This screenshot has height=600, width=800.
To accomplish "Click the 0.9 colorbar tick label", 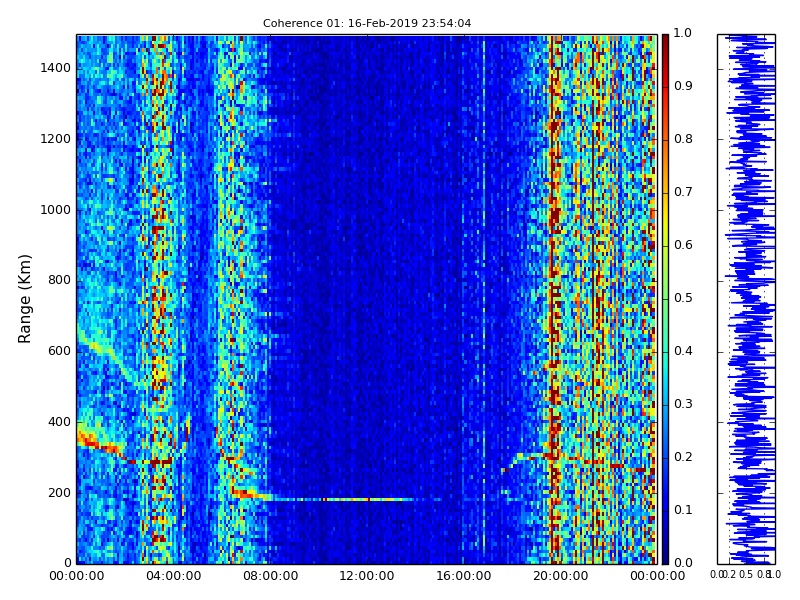I will tap(683, 86).
